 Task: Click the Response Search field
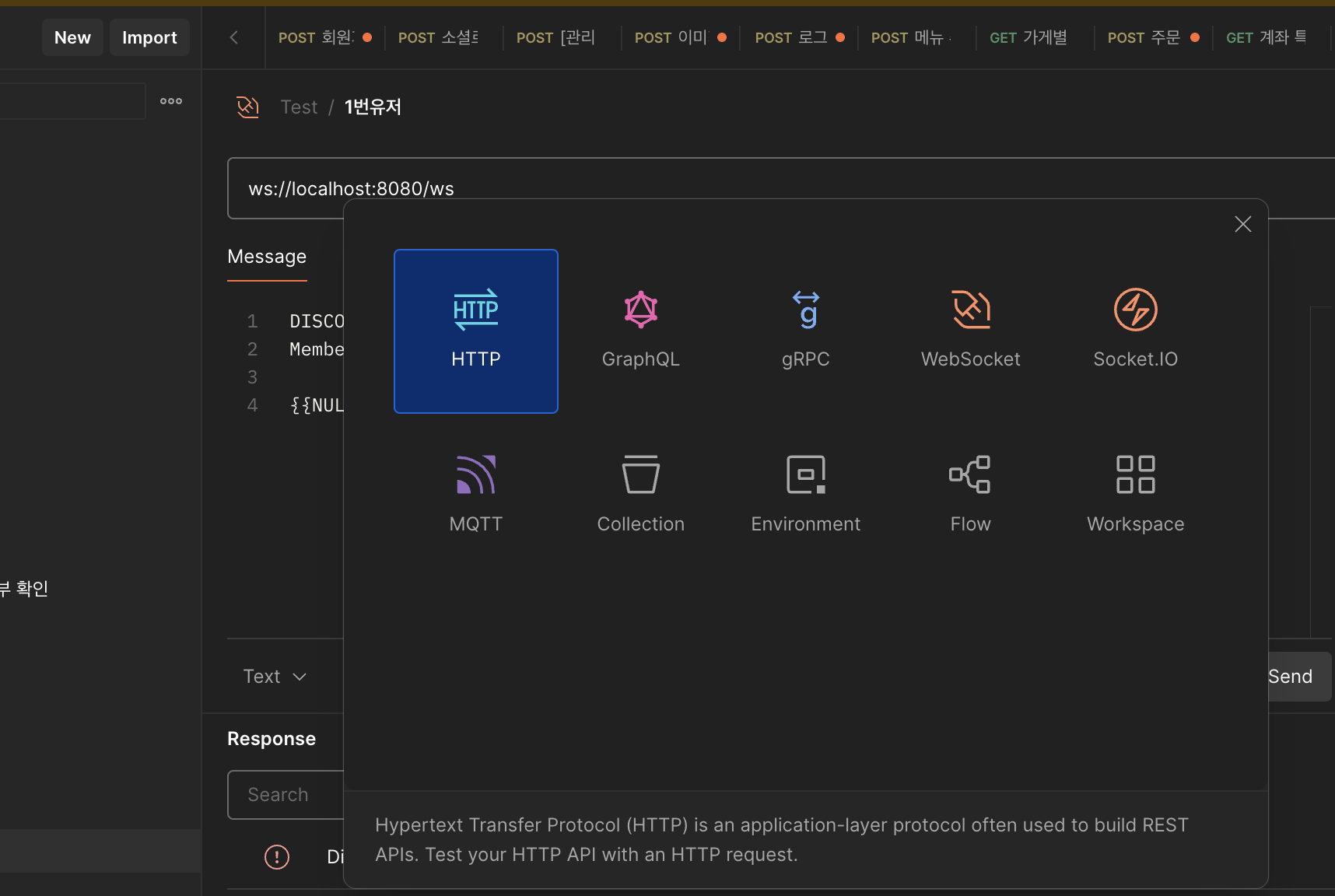pos(286,795)
